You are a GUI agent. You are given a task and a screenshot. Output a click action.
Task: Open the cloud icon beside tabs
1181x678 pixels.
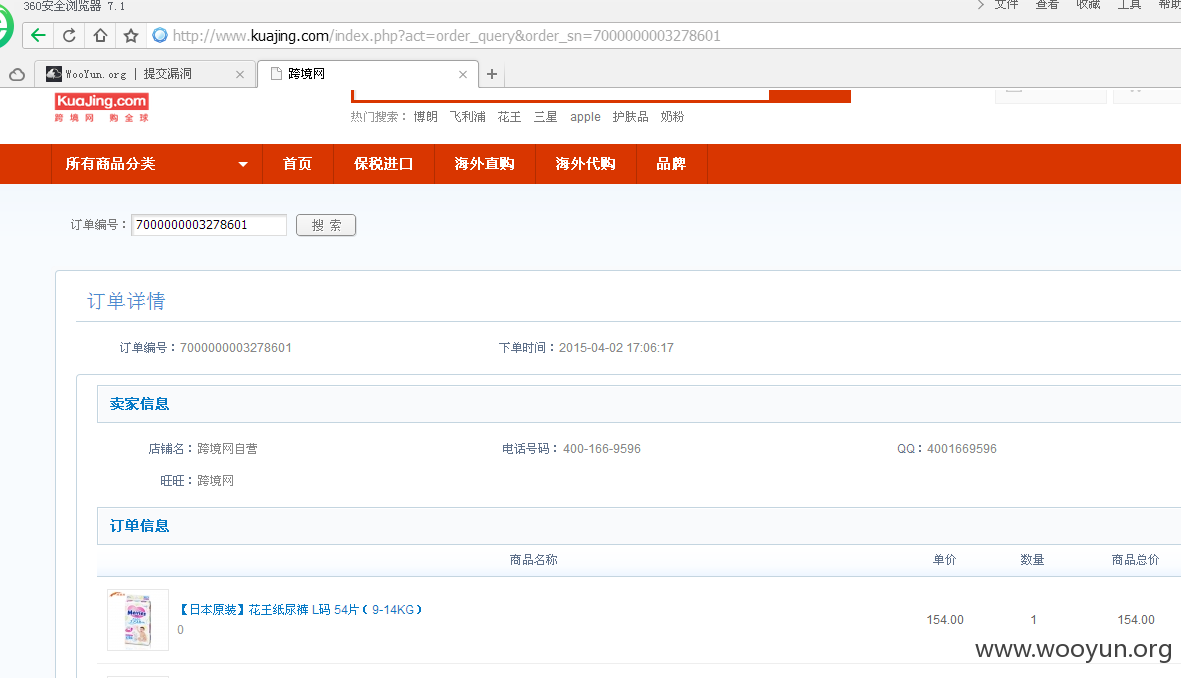[x=17, y=75]
